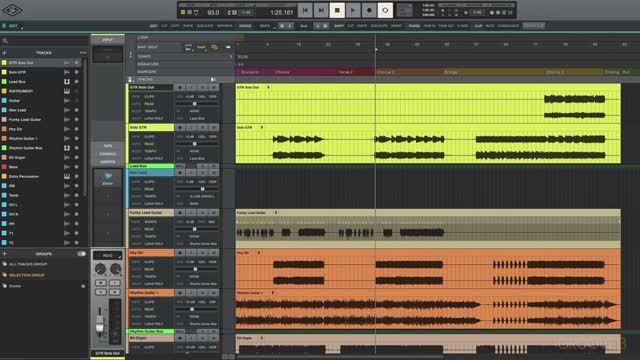Toggle the orange link icon in Bar Beat row
The width and height of the screenshot is (640, 360).
(215, 47)
